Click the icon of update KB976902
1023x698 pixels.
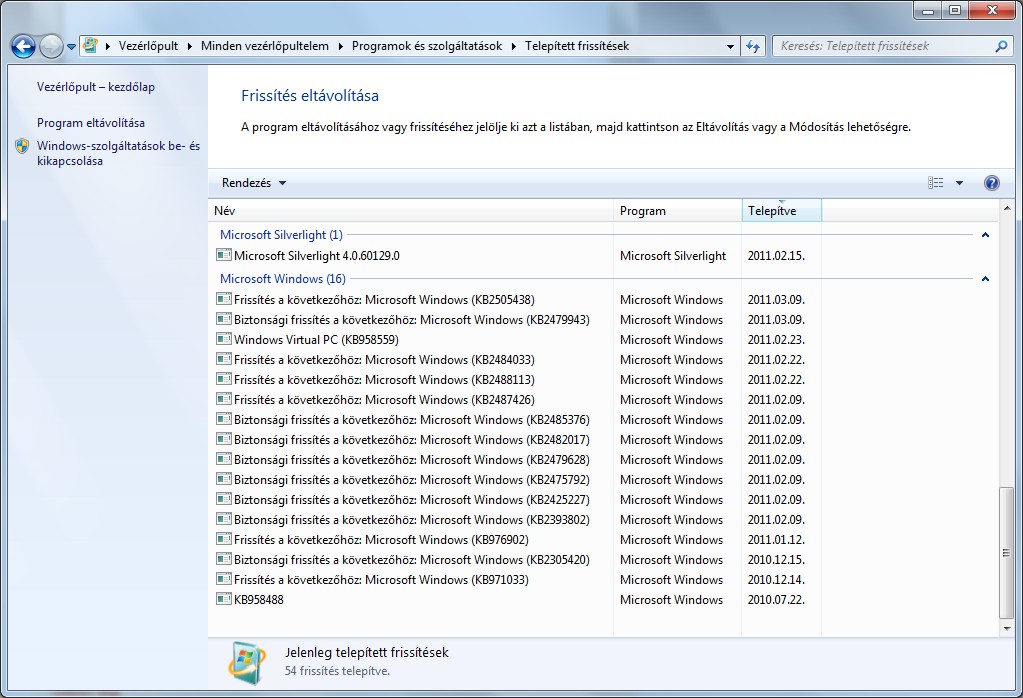click(224, 539)
